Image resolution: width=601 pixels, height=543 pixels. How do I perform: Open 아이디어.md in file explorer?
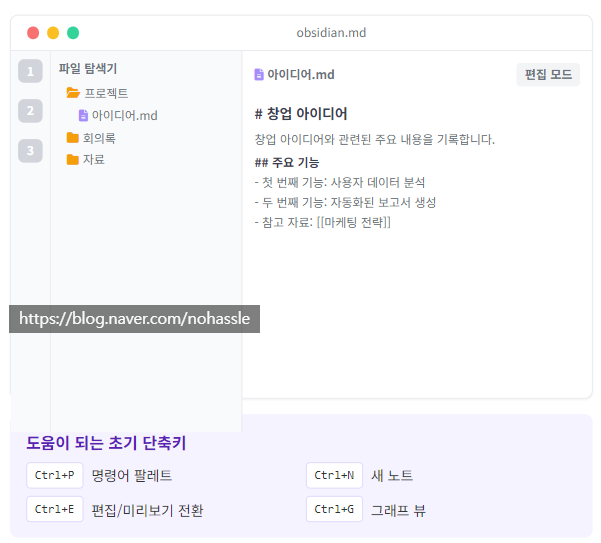tap(125, 115)
